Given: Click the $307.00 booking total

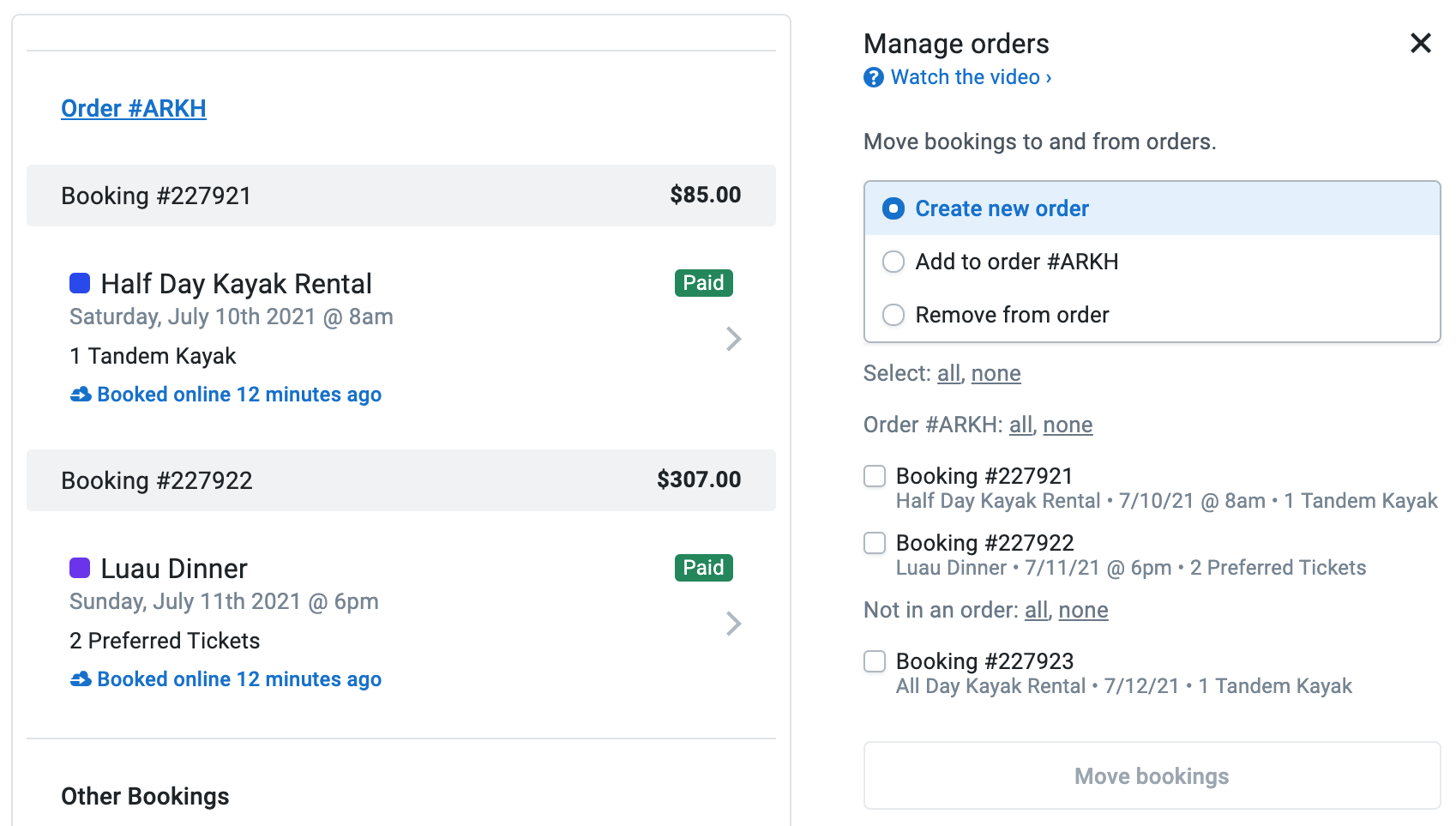Looking at the screenshot, I should (x=699, y=479).
